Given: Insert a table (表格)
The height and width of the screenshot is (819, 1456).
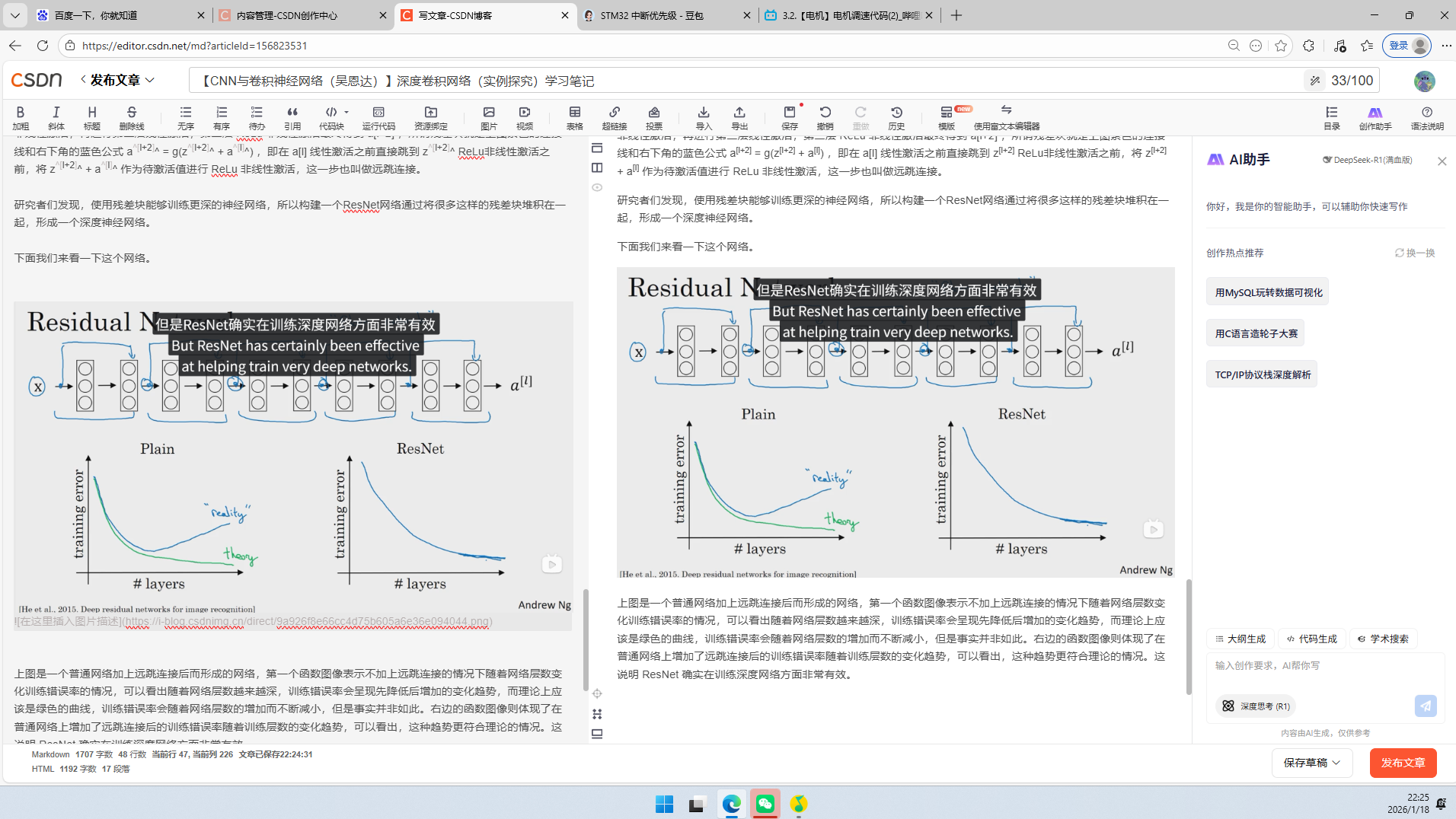Looking at the screenshot, I should point(575,117).
